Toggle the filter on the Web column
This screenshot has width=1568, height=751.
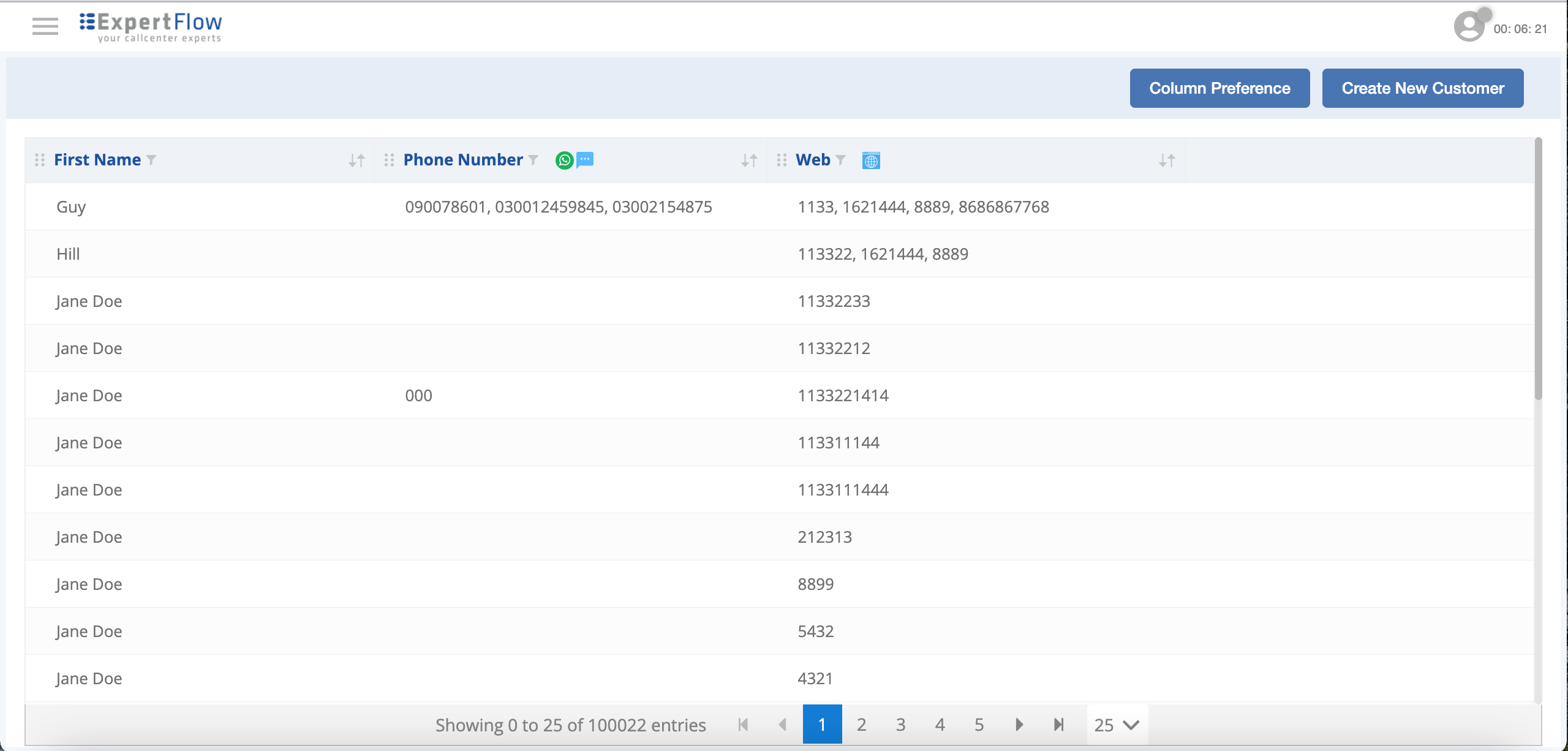(x=841, y=160)
